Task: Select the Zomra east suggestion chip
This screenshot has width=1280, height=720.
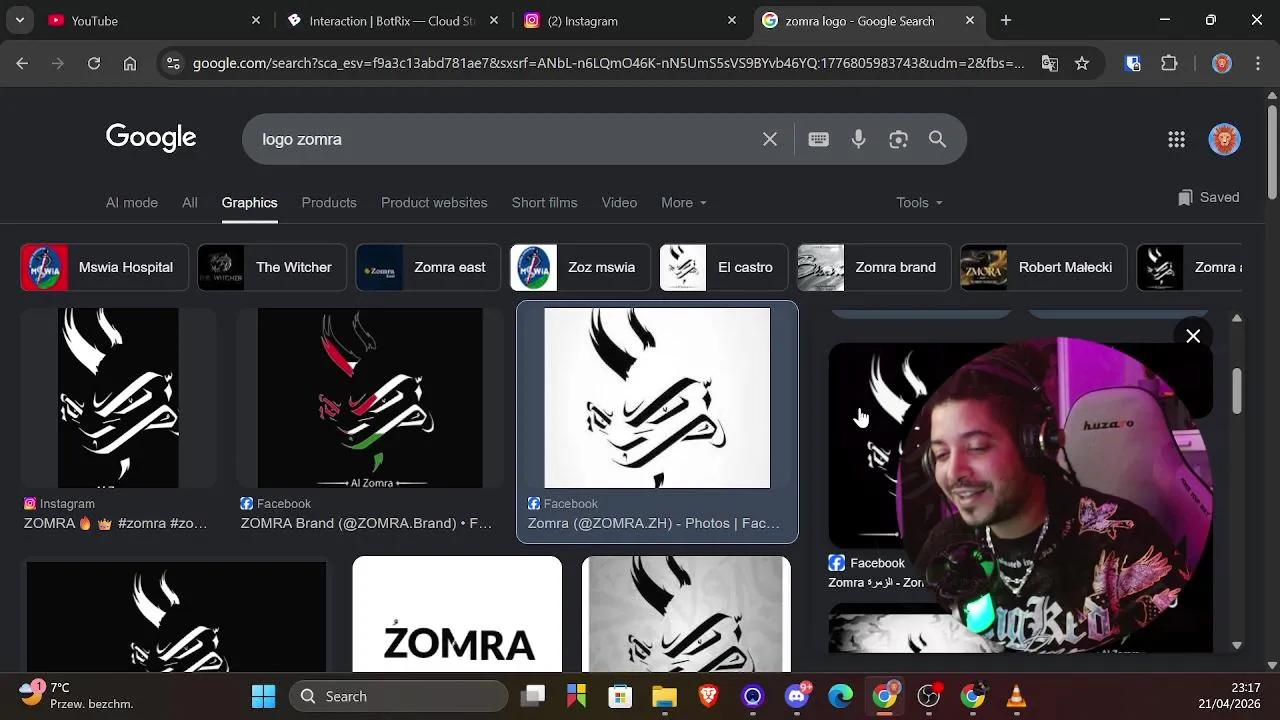Action: tap(428, 267)
